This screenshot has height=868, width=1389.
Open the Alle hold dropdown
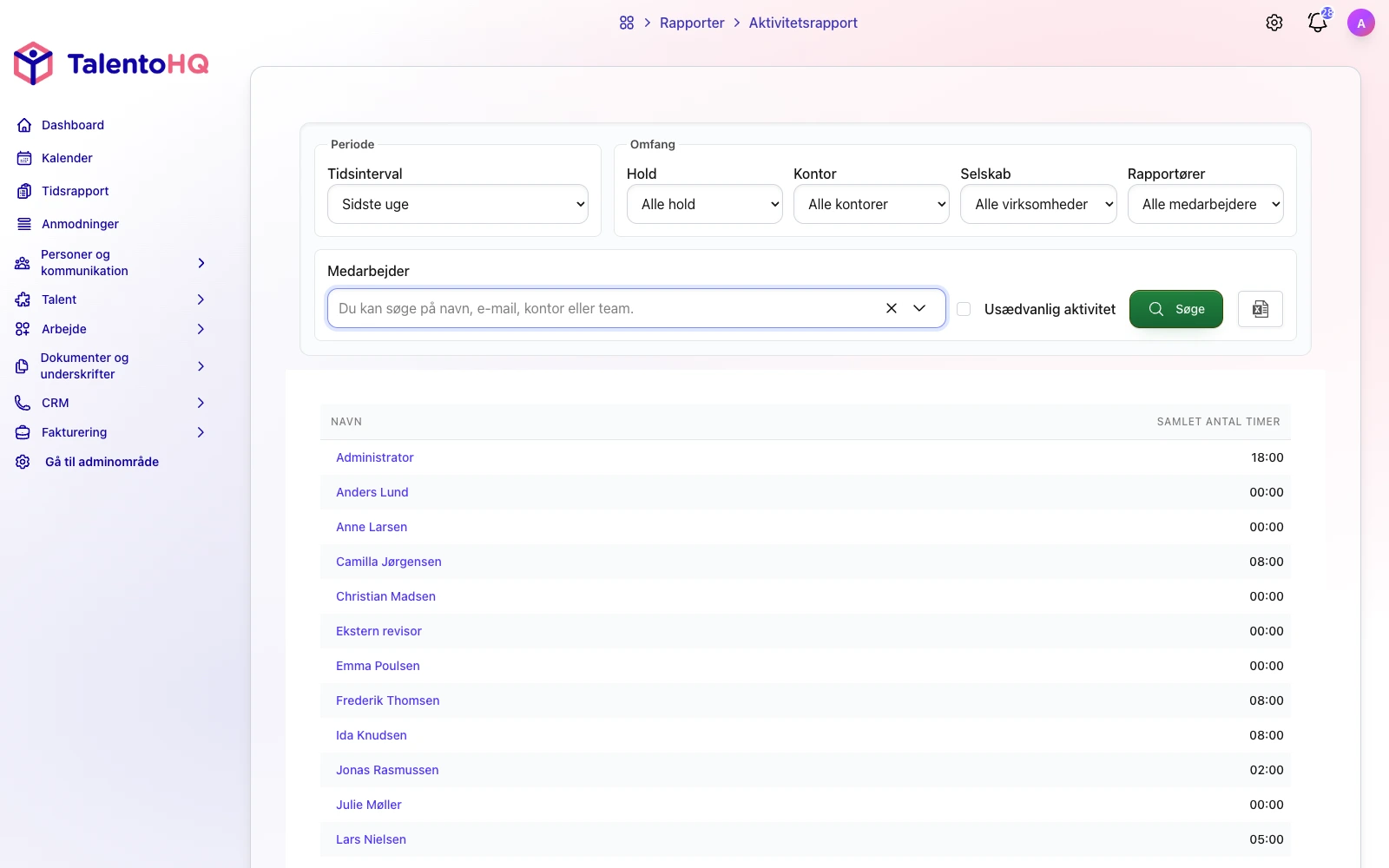pyautogui.click(x=705, y=204)
